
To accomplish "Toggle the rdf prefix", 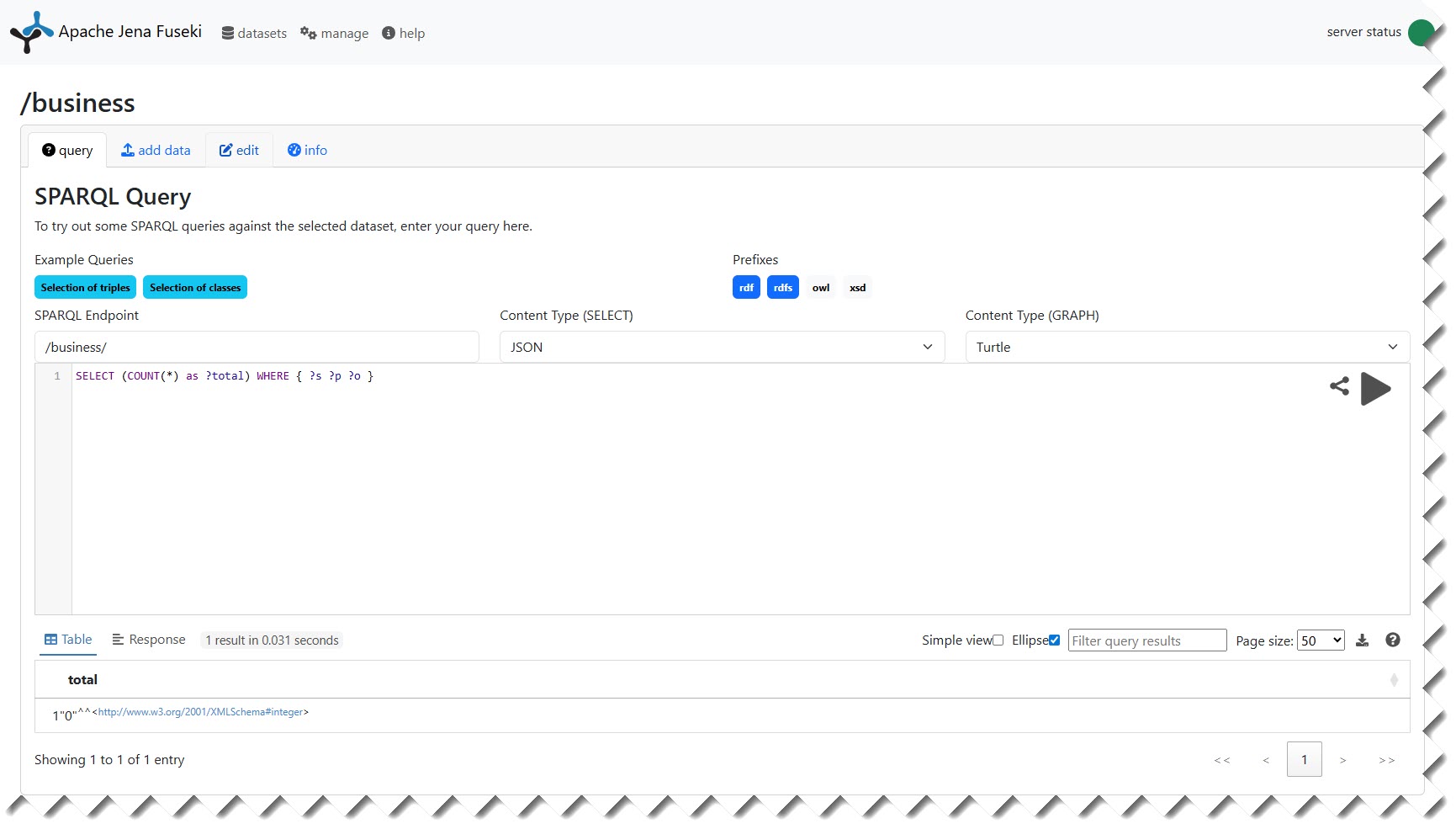I will [746, 288].
